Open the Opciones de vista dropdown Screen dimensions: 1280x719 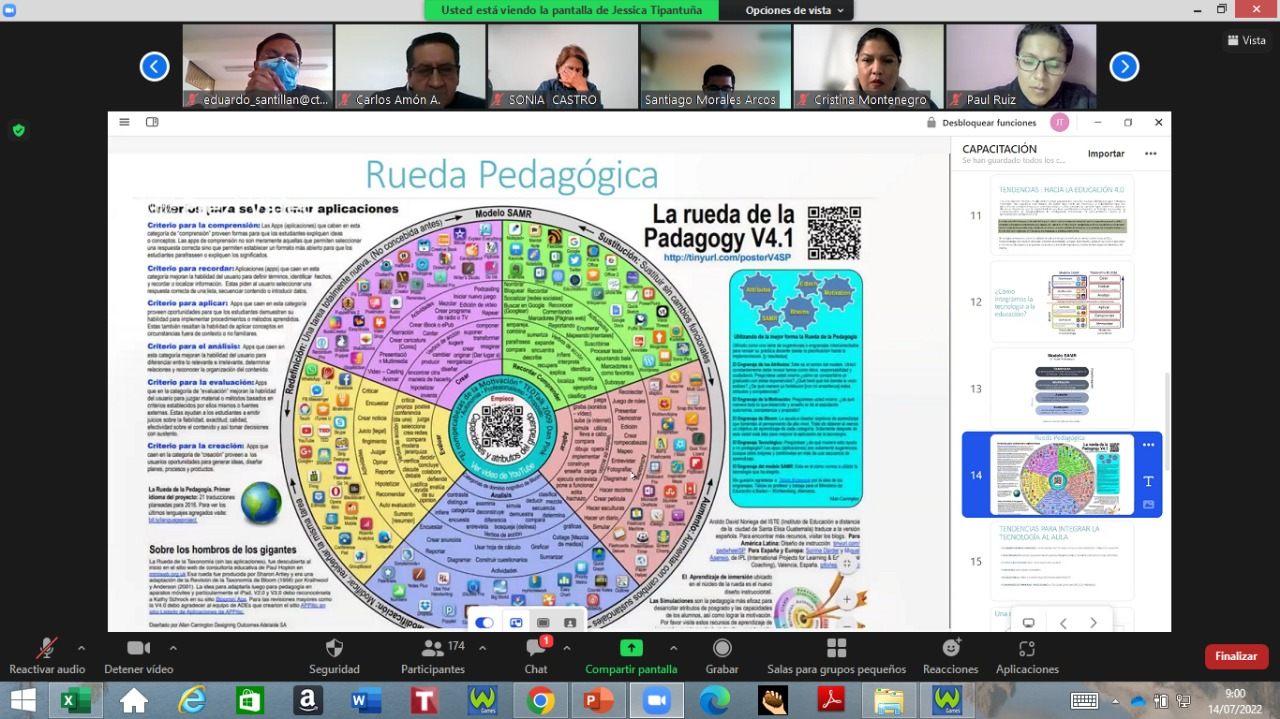pyautogui.click(x=794, y=10)
